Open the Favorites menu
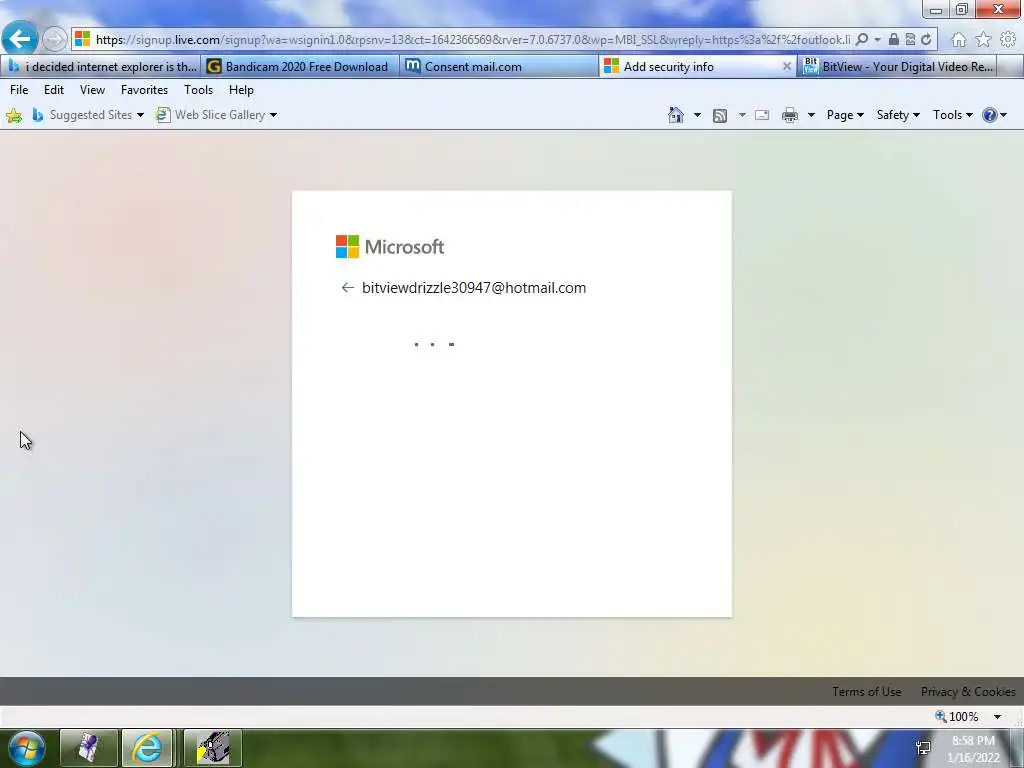This screenshot has width=1024, height=768. click(x=144, y=90)
